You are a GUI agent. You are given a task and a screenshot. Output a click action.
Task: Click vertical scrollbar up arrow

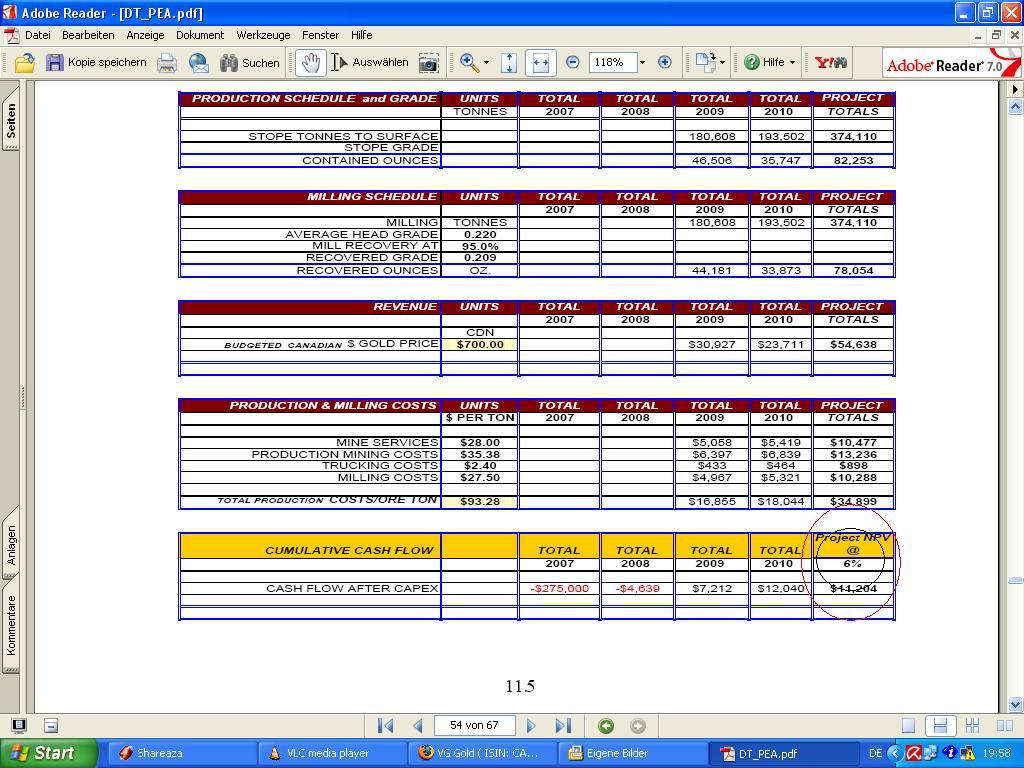point(1016,106)
